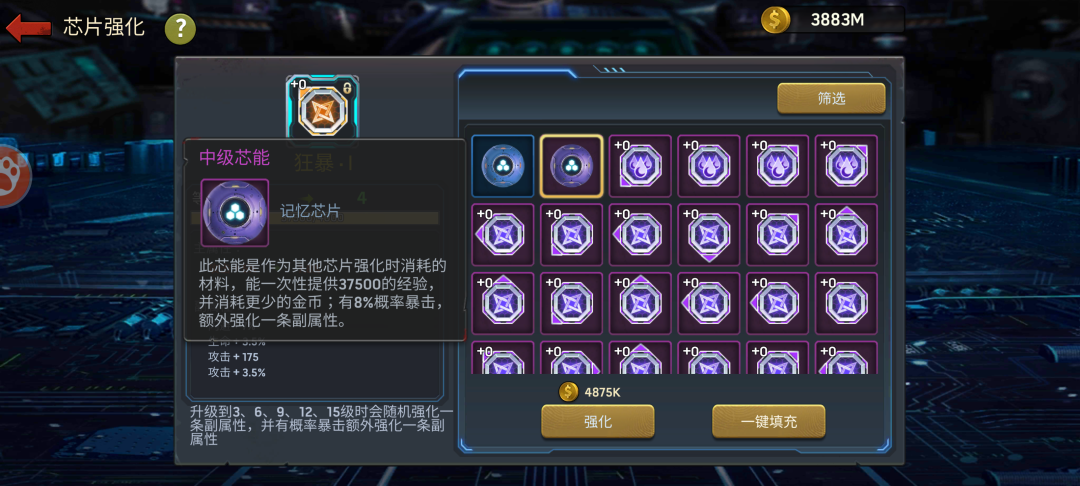Tap the 中级芯能 tooltip chip image
This screenshot has width=1080, height=486.
tap(235, 213)
